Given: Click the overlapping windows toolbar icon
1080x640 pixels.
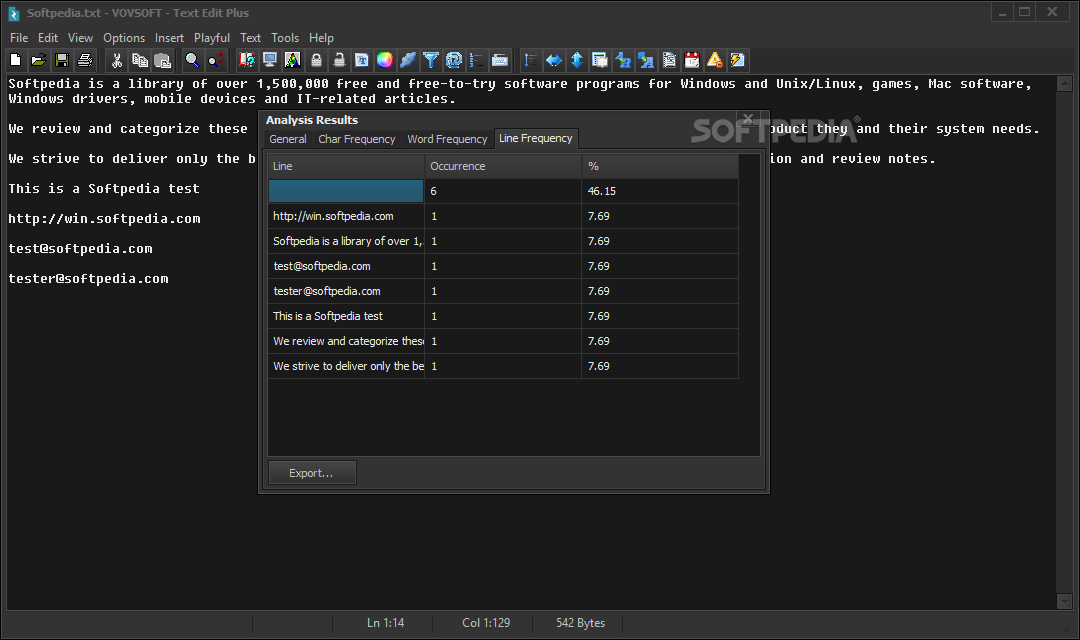Looking at the screenshot, I should (600, 61).
